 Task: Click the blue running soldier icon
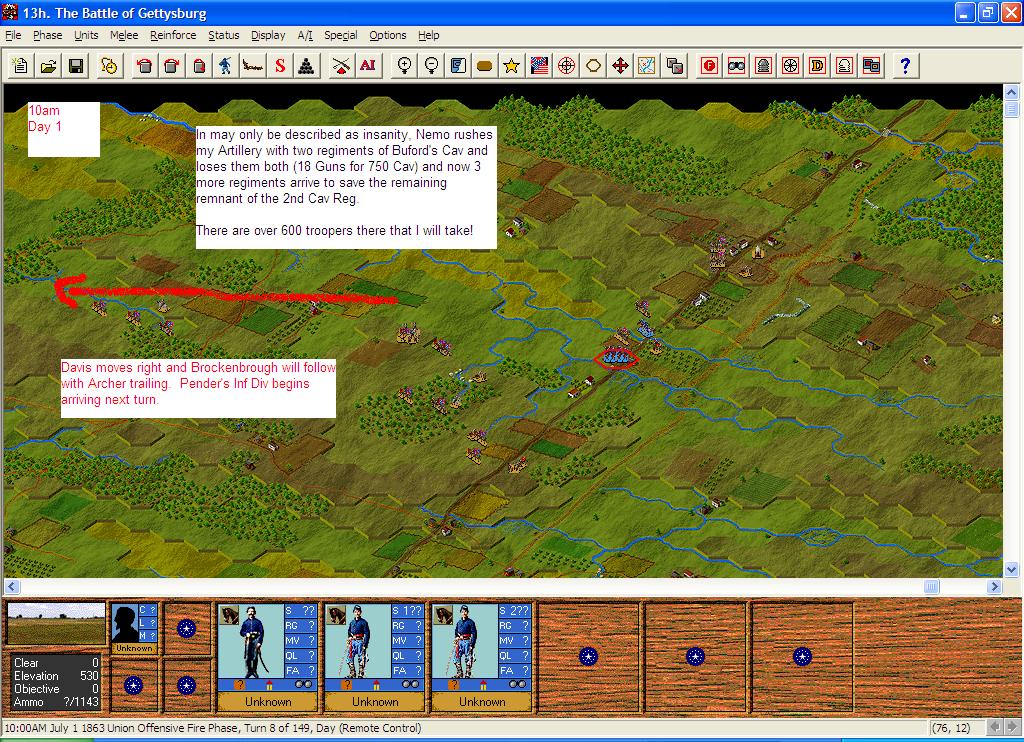(x=225, y=65)
